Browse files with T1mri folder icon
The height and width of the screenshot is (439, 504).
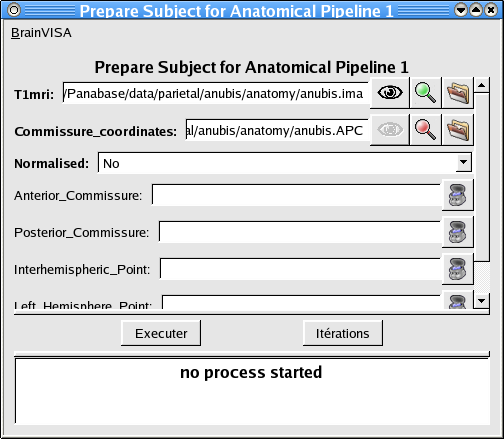pyautogui.click(x=458, y=93)
